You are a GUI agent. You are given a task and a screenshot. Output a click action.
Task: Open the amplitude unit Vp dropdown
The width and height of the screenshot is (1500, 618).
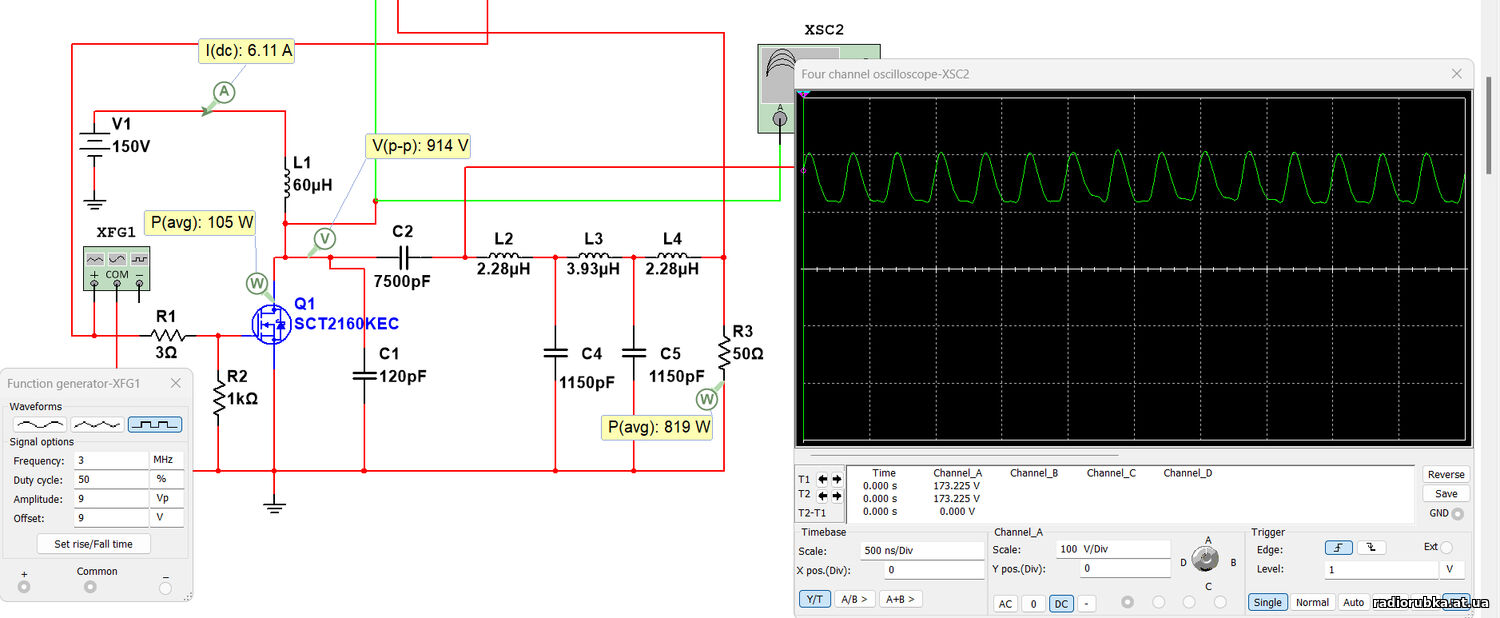click(166, 498)
